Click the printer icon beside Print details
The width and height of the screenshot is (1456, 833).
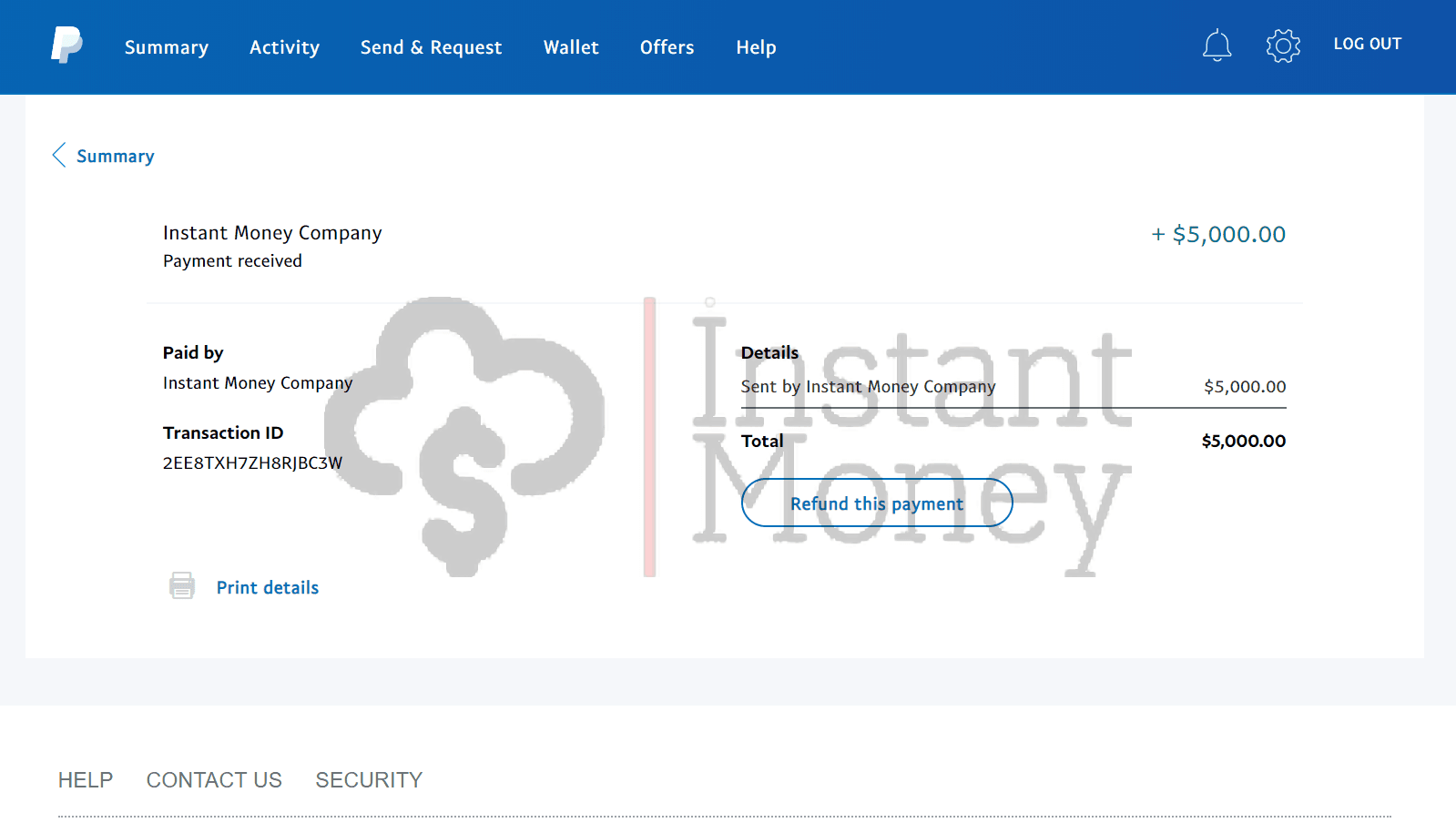point(182,585)
